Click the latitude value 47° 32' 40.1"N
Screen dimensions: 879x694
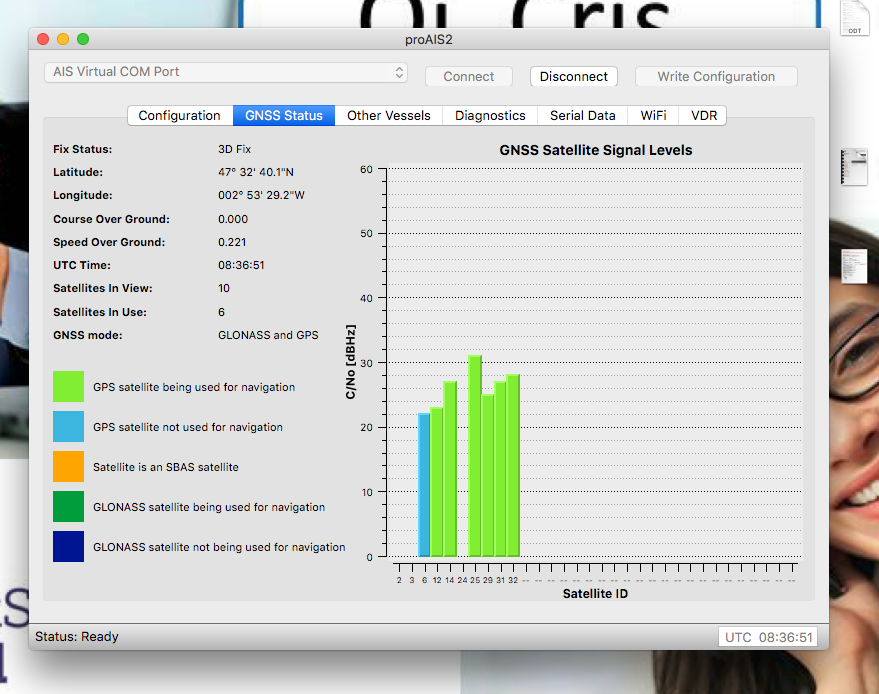[x=256, y=172]
